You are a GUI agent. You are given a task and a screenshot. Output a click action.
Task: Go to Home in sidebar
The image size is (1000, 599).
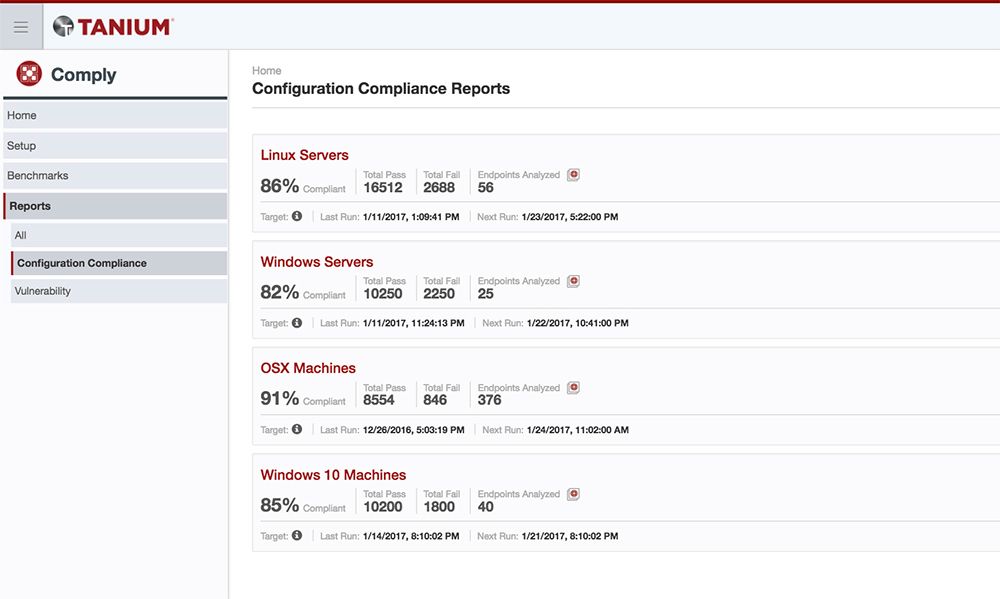pyautogui.click(x=115, y=115)
